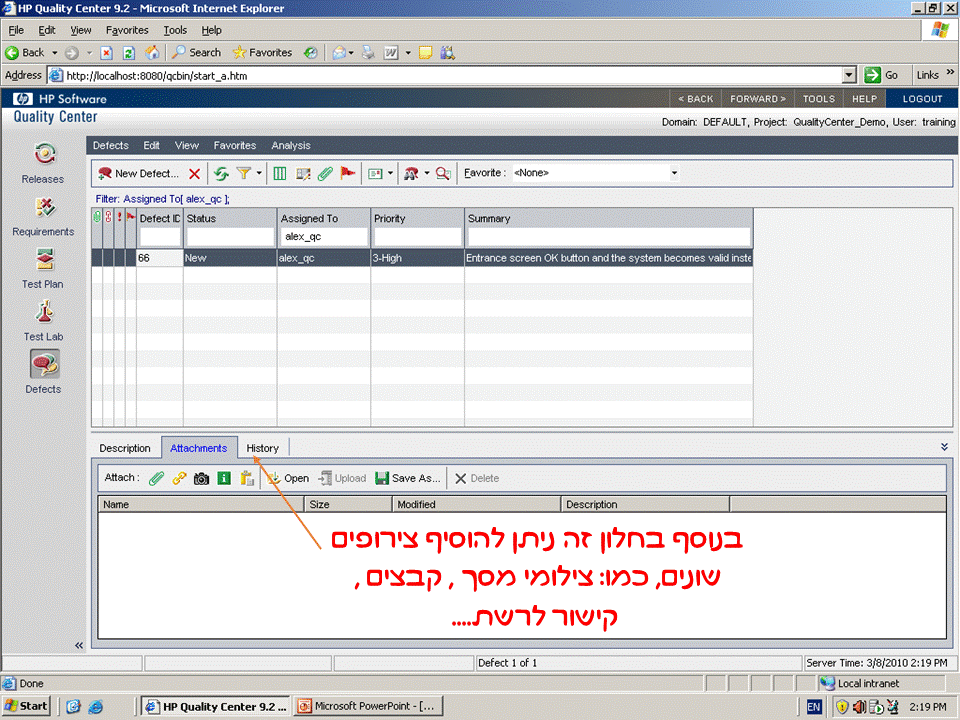Open the Releases module in sidebar
The width and height of the screenshot is (960, 720).
pyautogui.click(x=43, y=163)
